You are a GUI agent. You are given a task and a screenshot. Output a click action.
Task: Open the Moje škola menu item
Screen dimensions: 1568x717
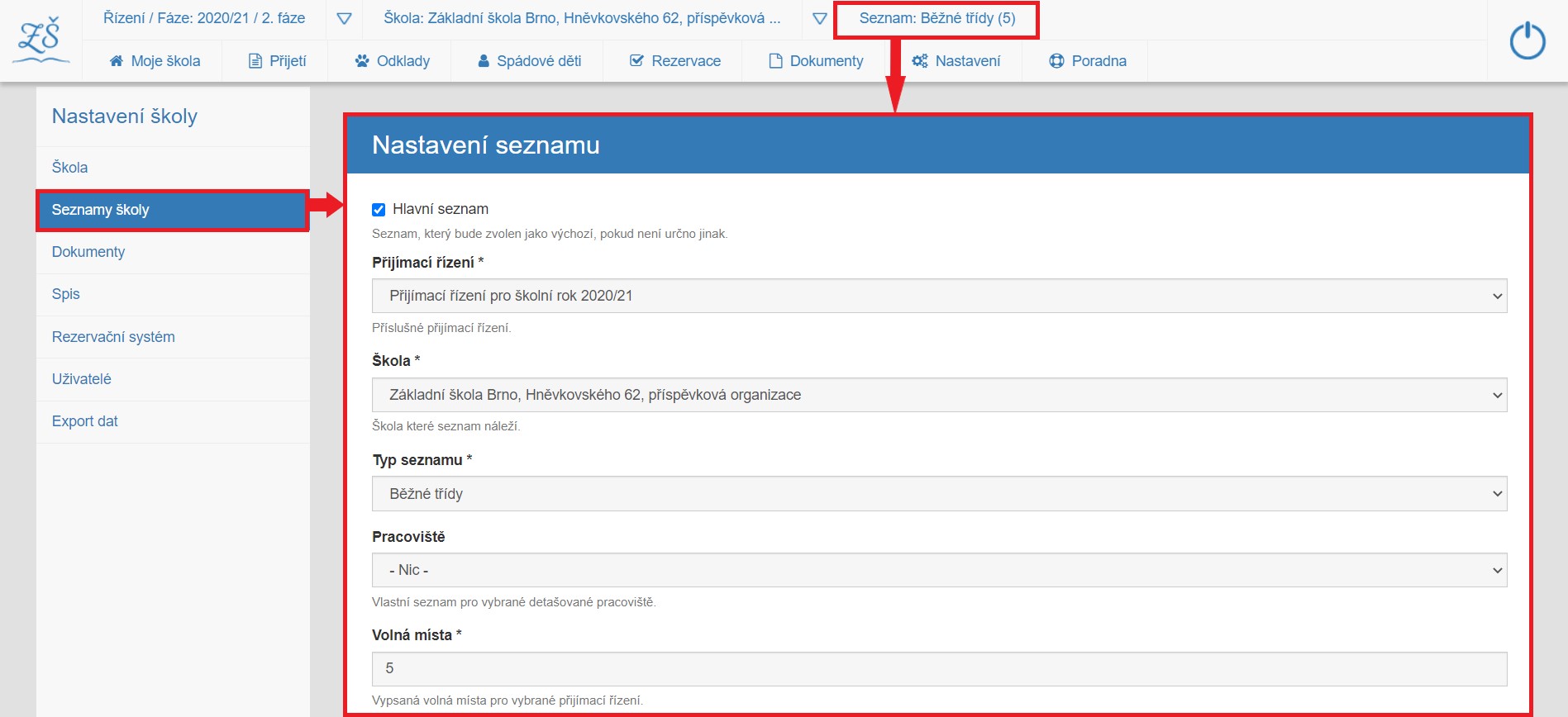point(155,61)
